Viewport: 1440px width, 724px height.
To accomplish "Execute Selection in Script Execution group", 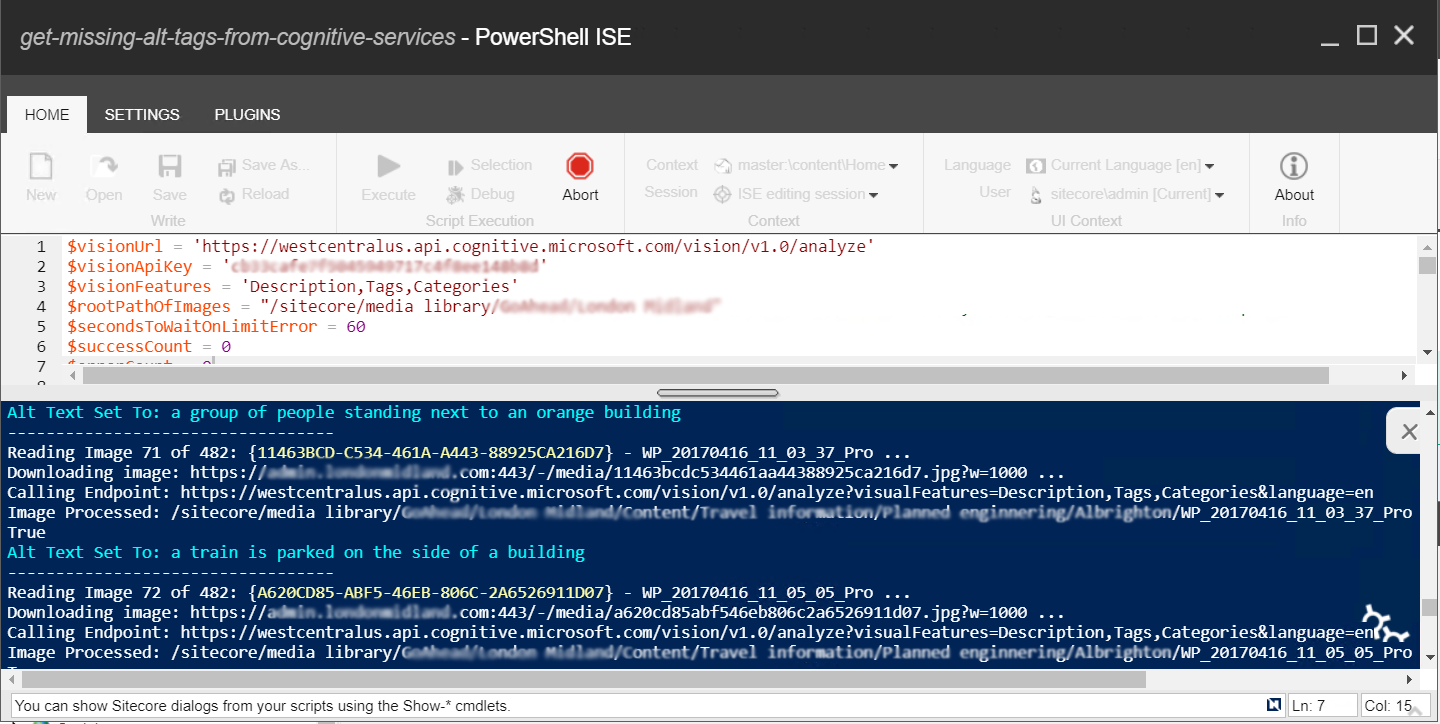I will [x=489, y=165].
